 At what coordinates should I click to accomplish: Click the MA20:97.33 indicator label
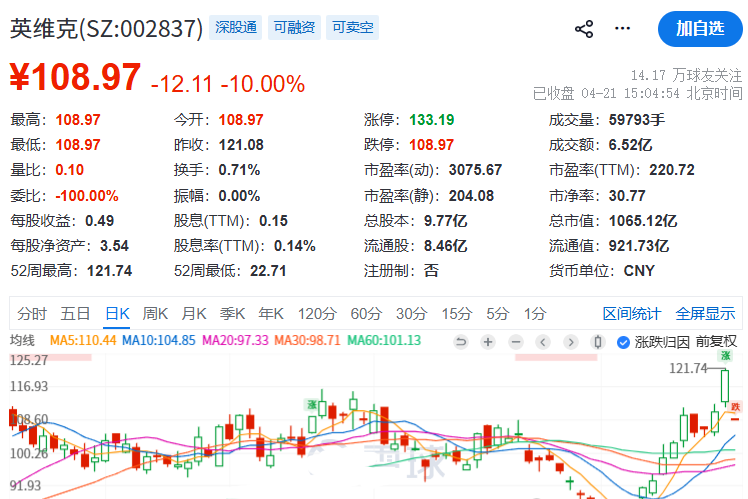[235, 341]
